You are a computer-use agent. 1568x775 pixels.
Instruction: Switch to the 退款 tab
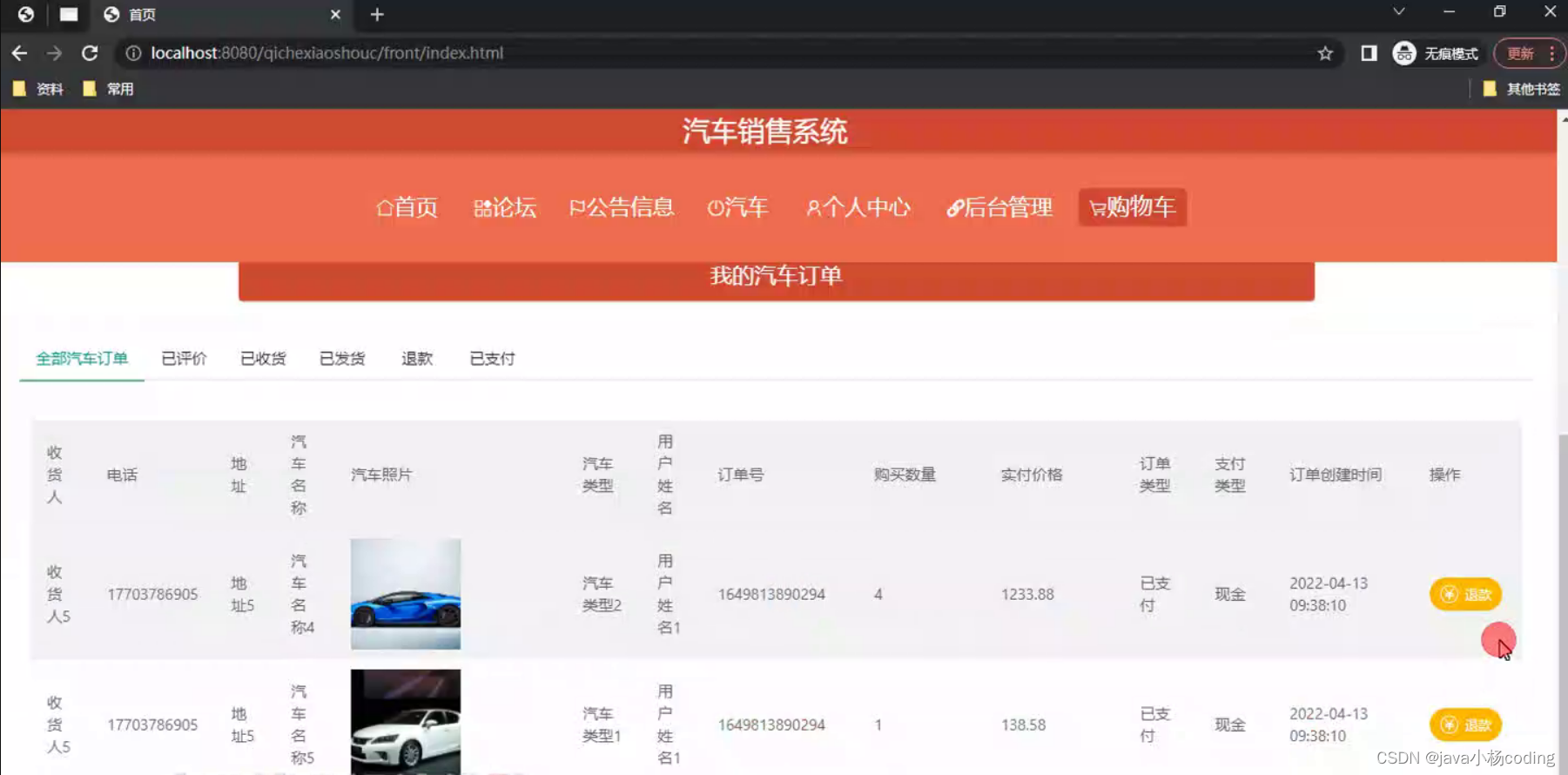pos(417,359)
